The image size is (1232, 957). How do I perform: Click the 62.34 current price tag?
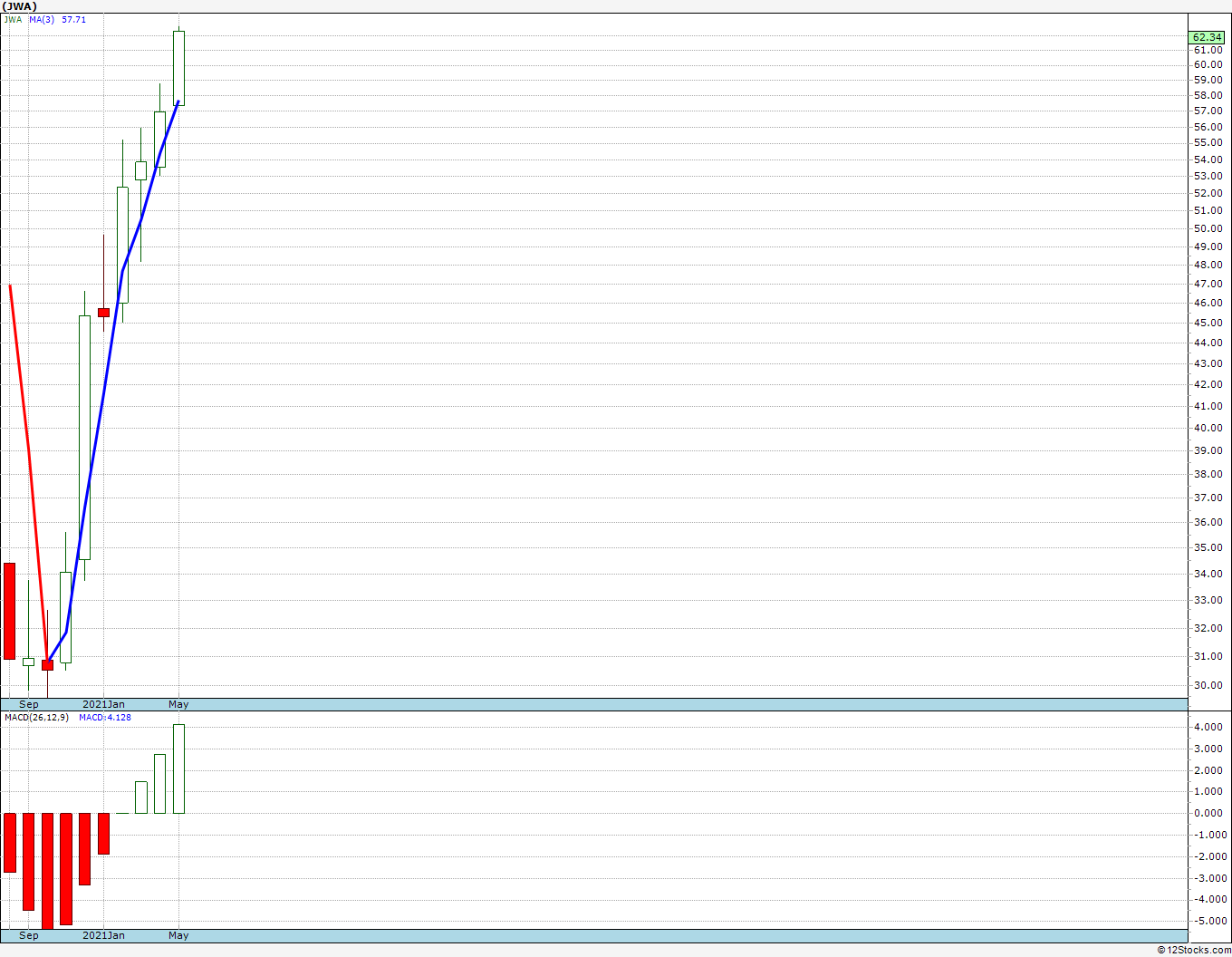(x=1207, y=37)
